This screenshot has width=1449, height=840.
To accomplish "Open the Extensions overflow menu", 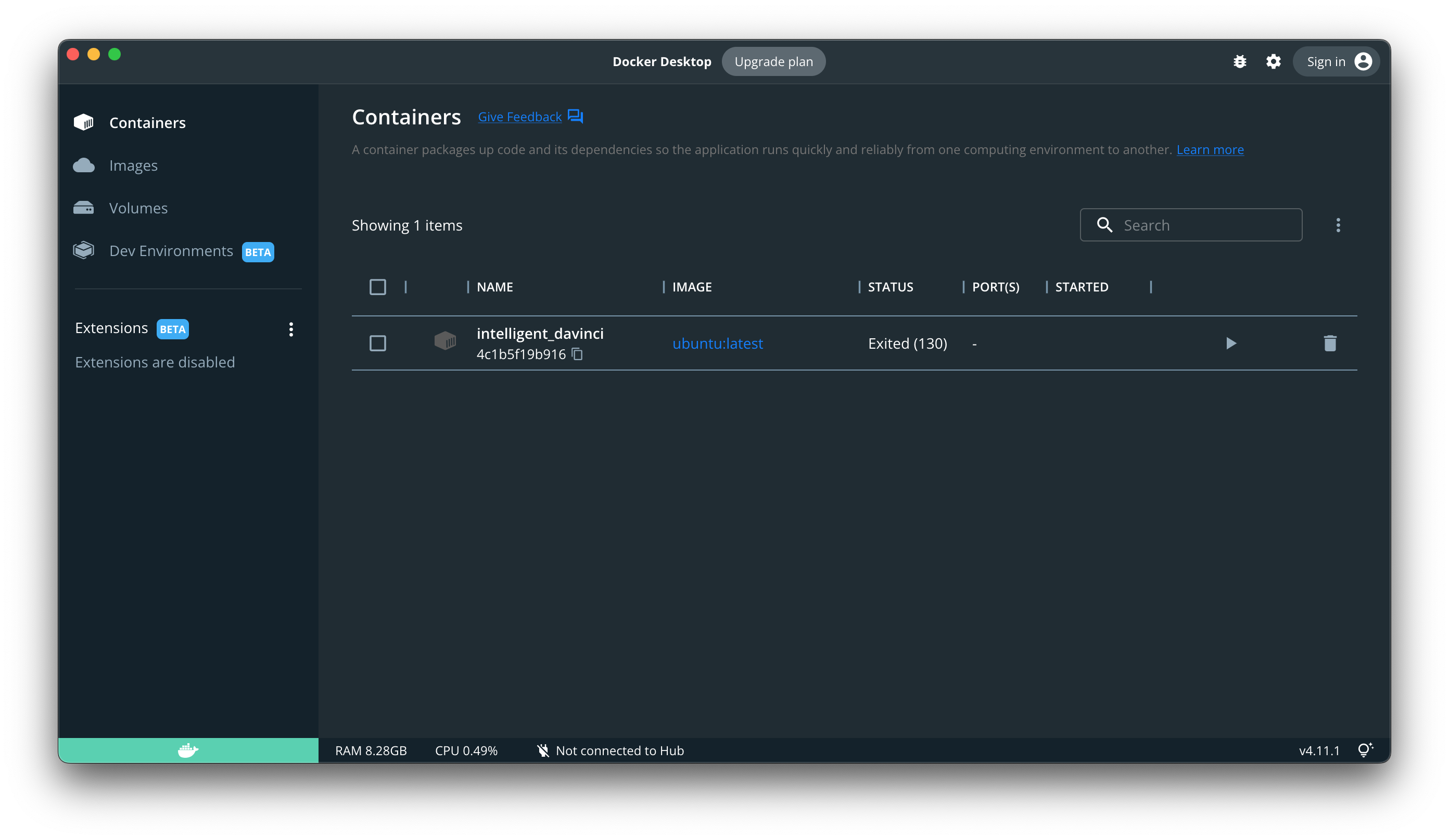I will [x=291, y=329].
